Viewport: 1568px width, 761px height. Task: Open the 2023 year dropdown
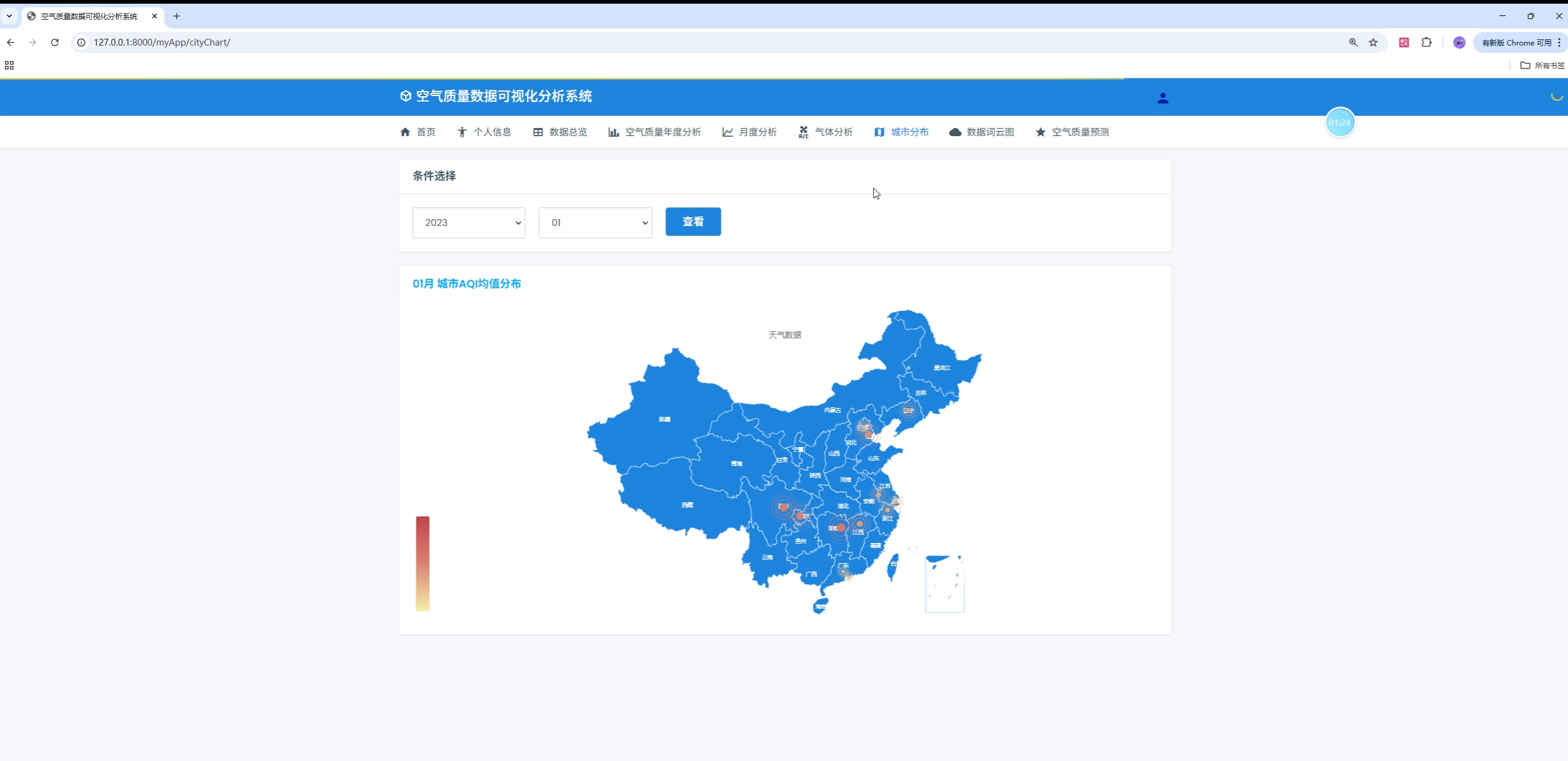tap(468, 222)
